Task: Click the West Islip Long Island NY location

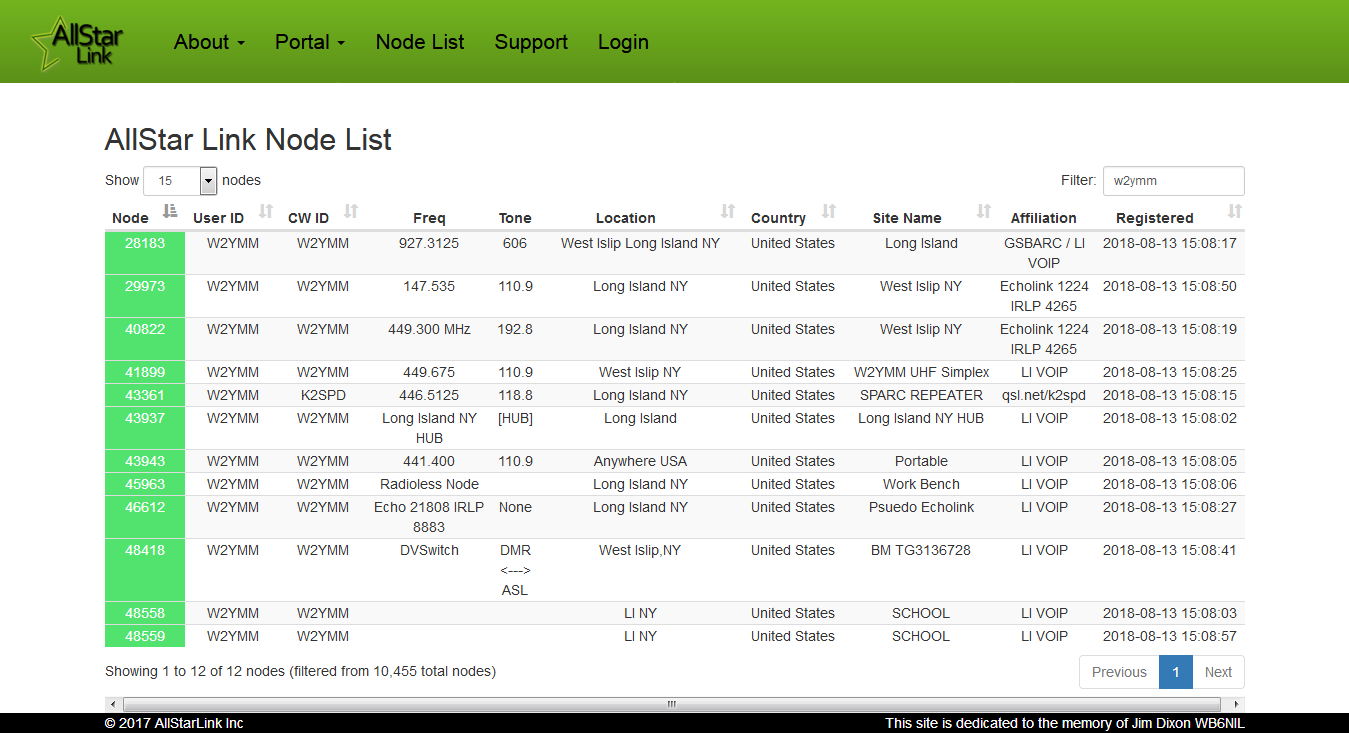Action: tap(640, 243)
